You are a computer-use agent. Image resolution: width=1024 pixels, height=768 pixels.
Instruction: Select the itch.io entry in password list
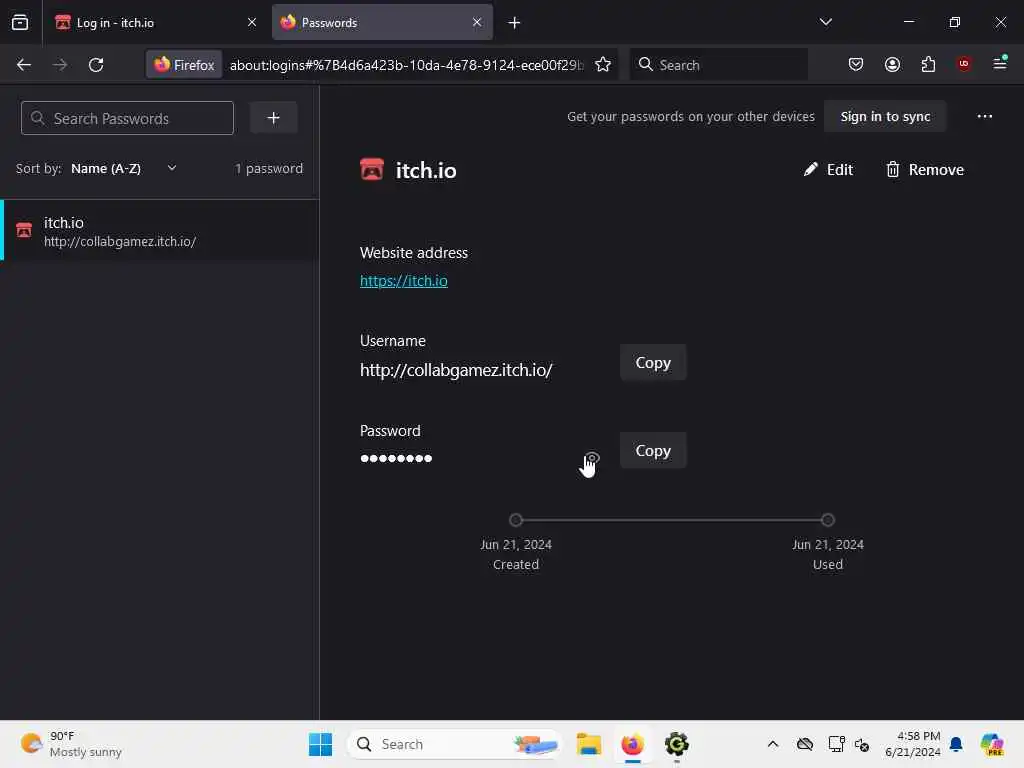tap(160, 231)
